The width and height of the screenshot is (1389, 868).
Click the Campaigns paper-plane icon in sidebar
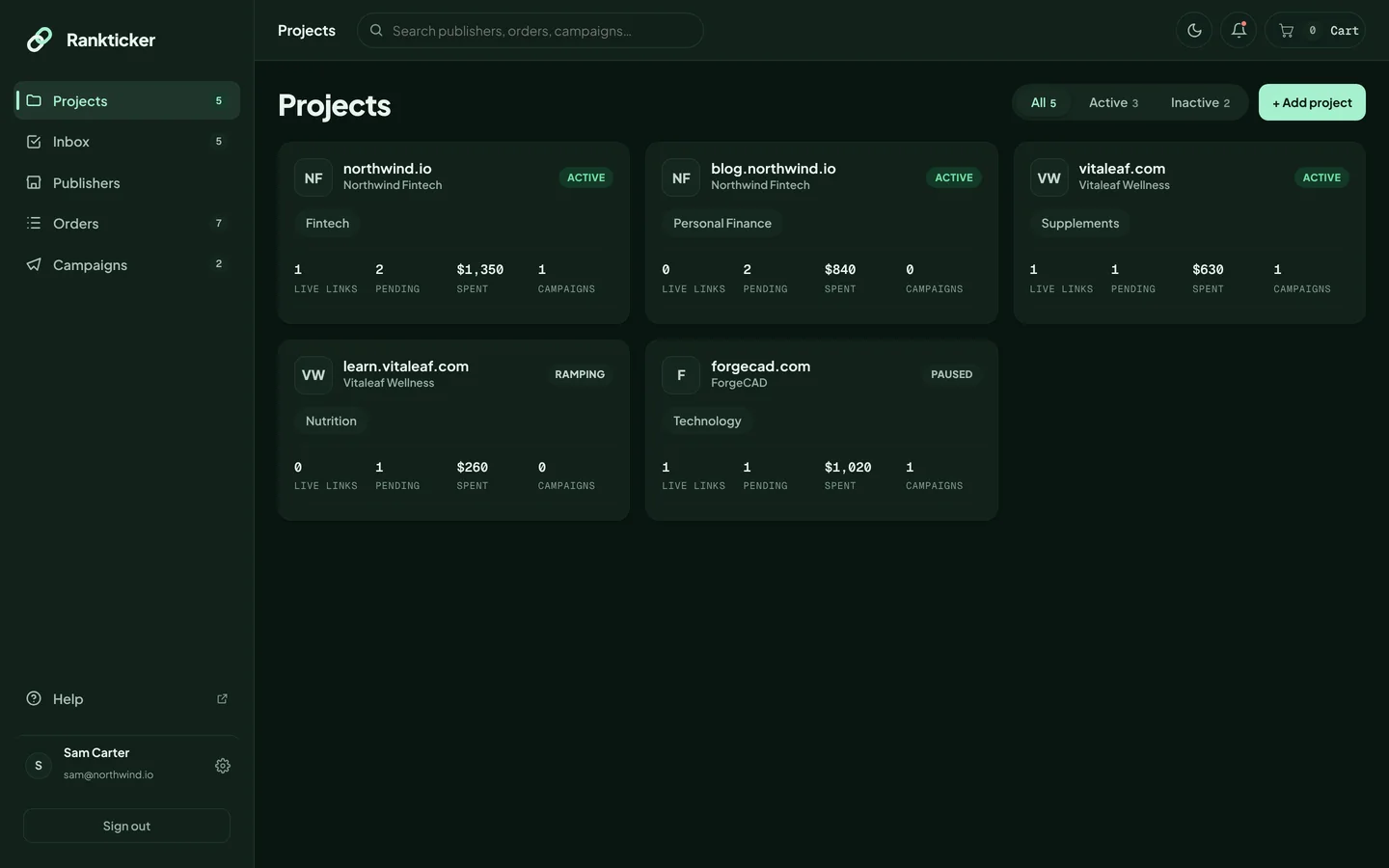34,264
